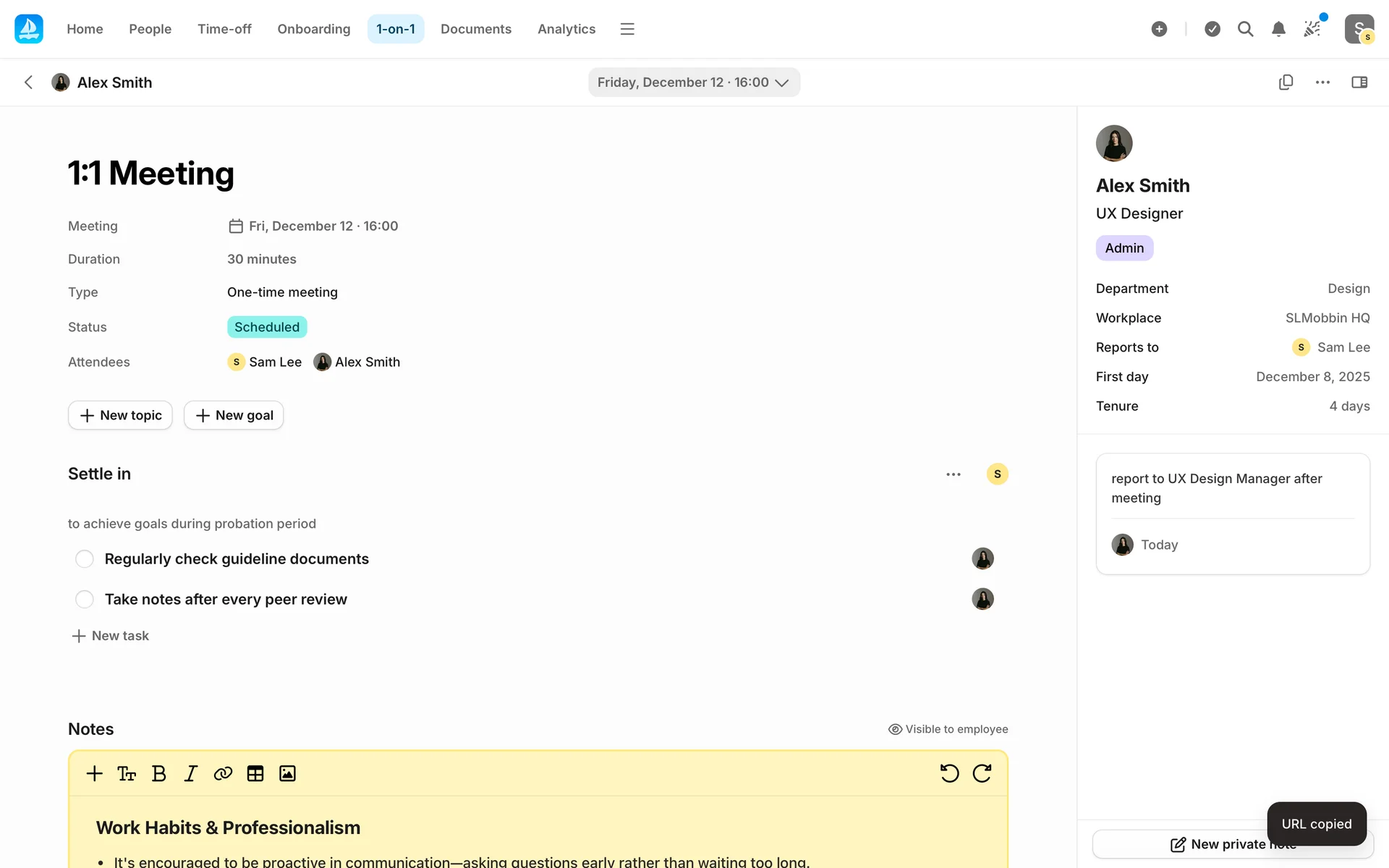
Task: Click the link icon in notes toolbar
Action: [x=223, y=773]
